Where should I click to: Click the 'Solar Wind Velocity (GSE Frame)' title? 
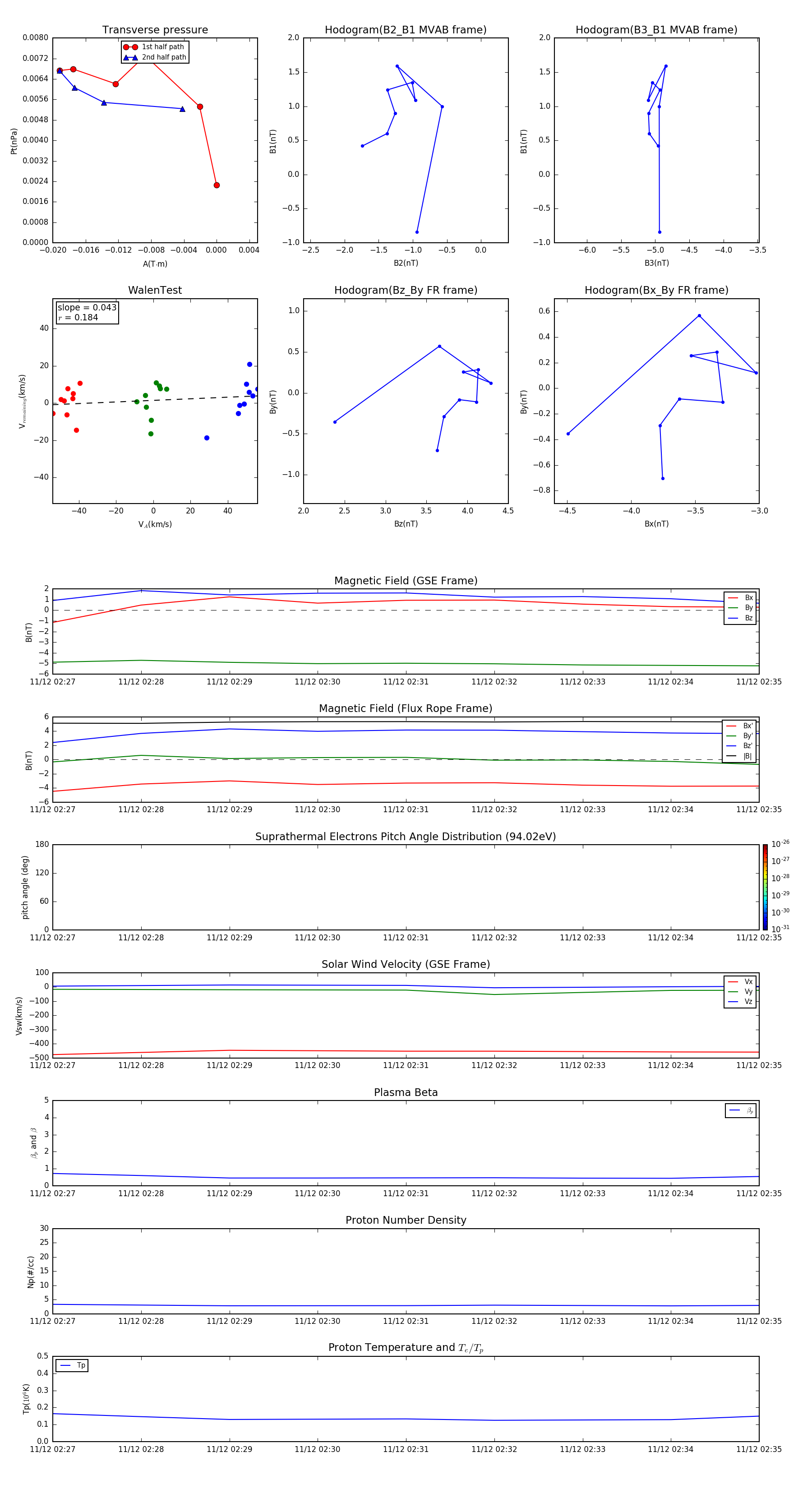point(406,964)
